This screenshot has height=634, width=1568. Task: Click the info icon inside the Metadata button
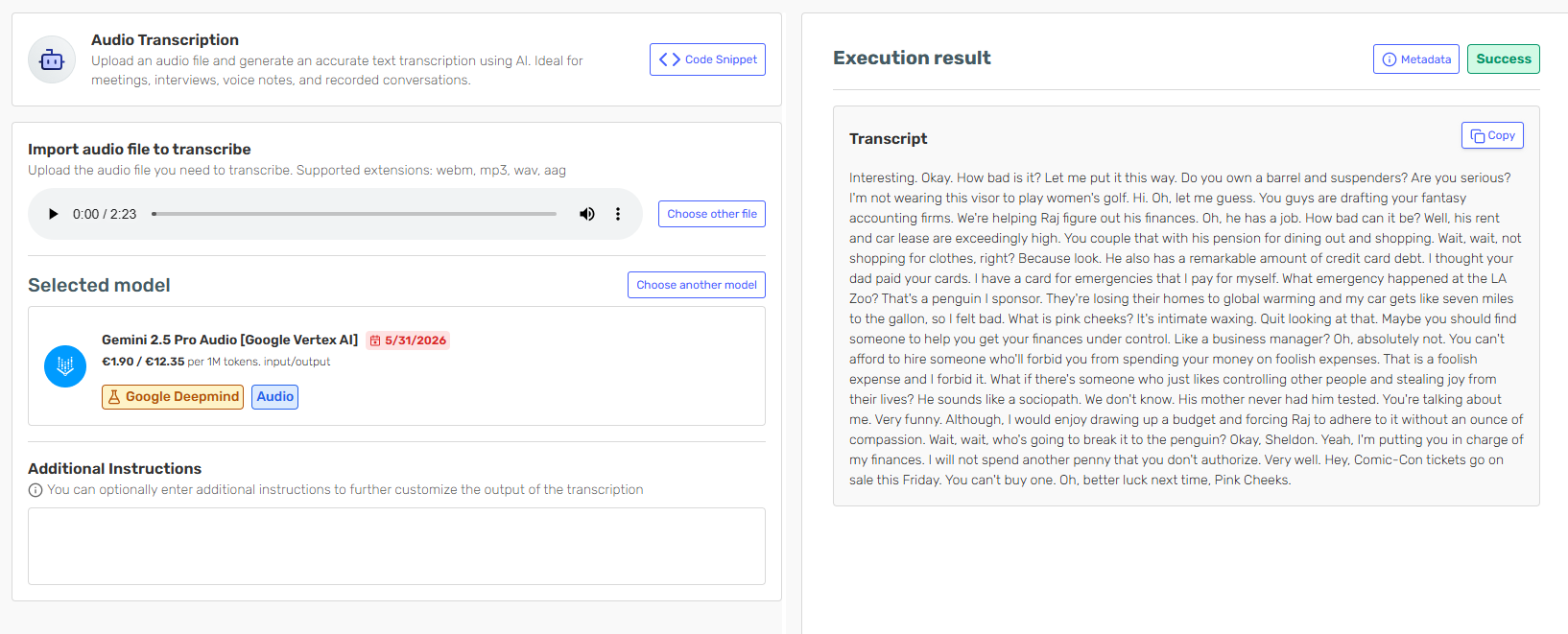1389,59
